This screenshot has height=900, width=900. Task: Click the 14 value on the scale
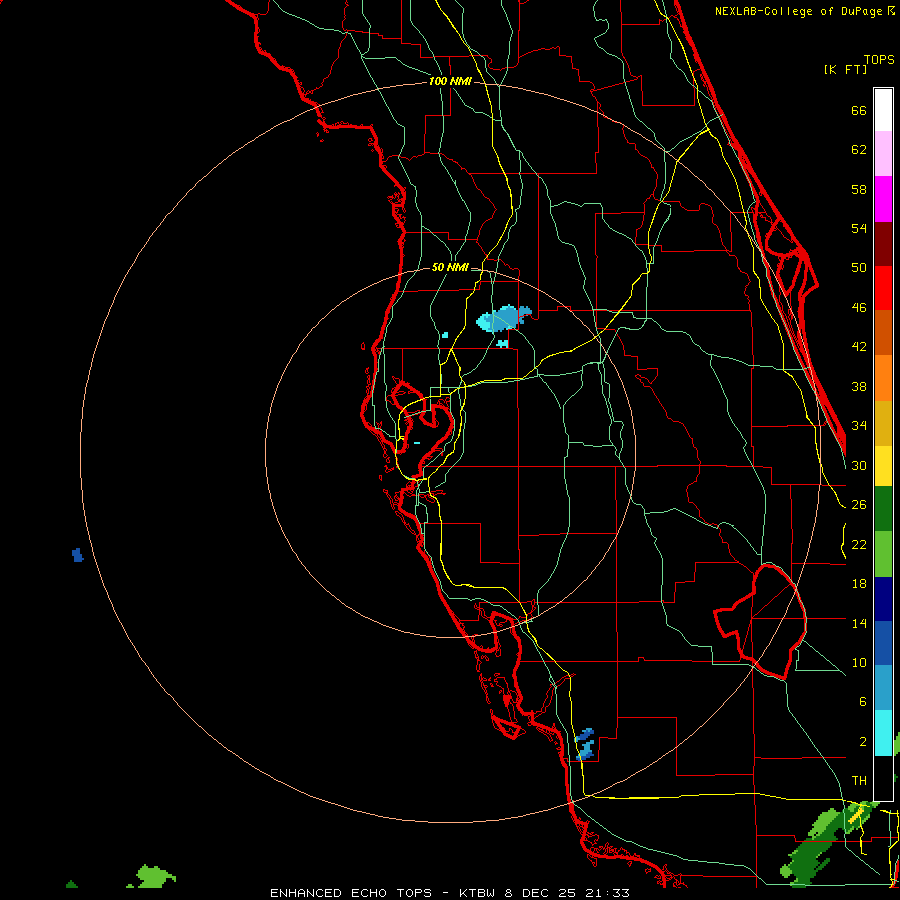859,623
